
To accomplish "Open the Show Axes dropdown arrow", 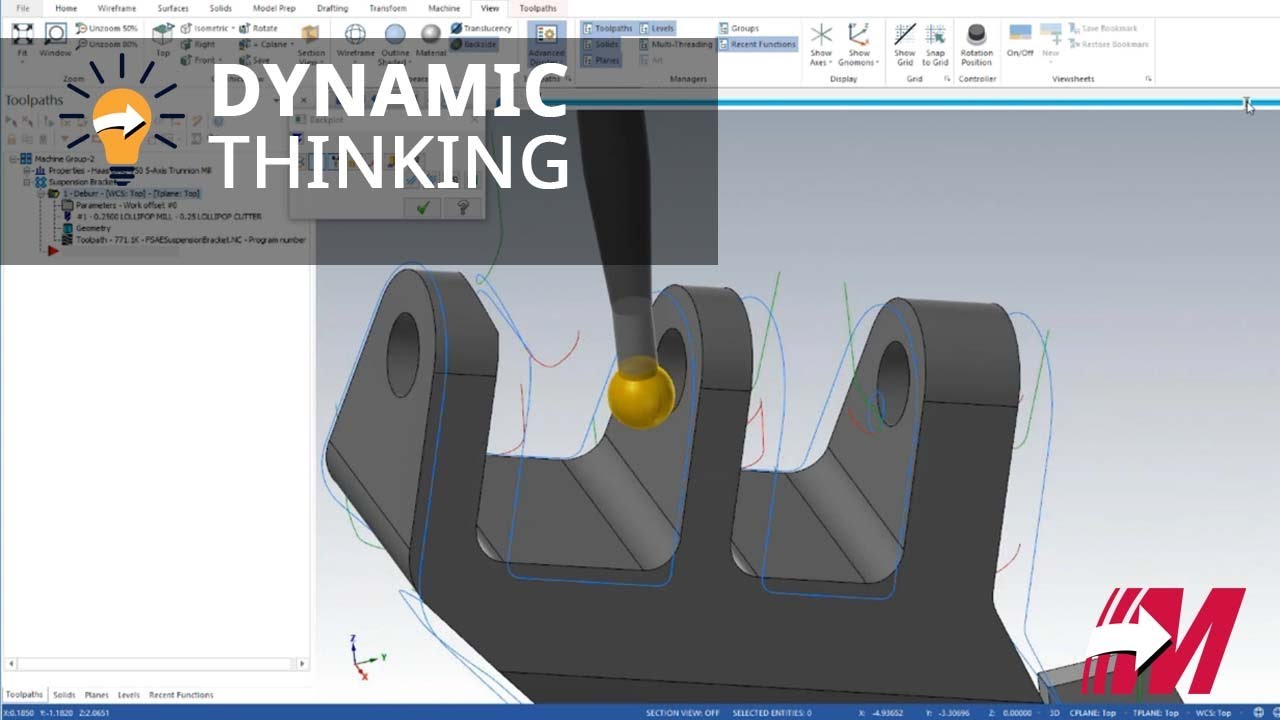I will pos(830,63).
